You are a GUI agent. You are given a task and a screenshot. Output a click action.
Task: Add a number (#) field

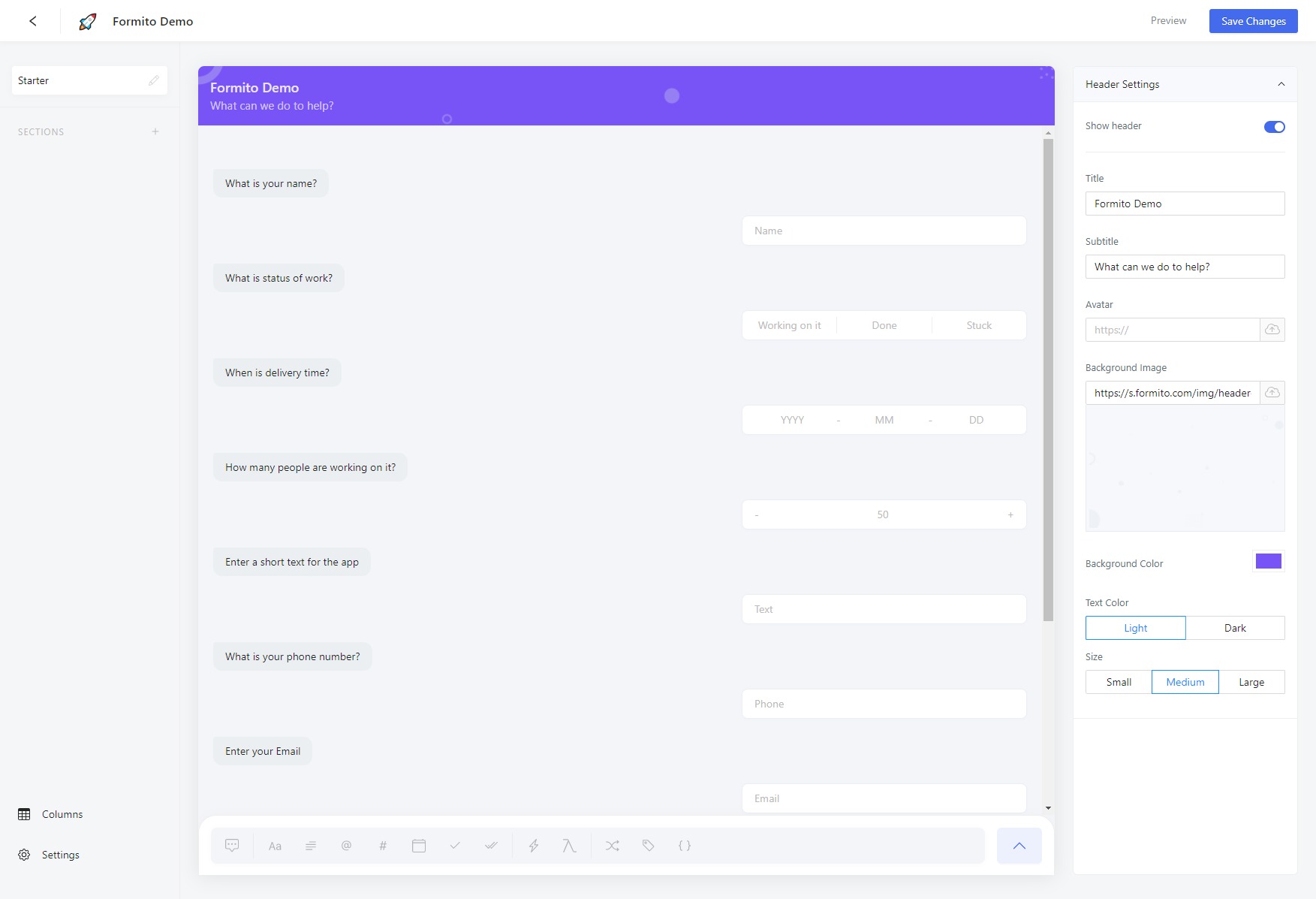[383, 846]
